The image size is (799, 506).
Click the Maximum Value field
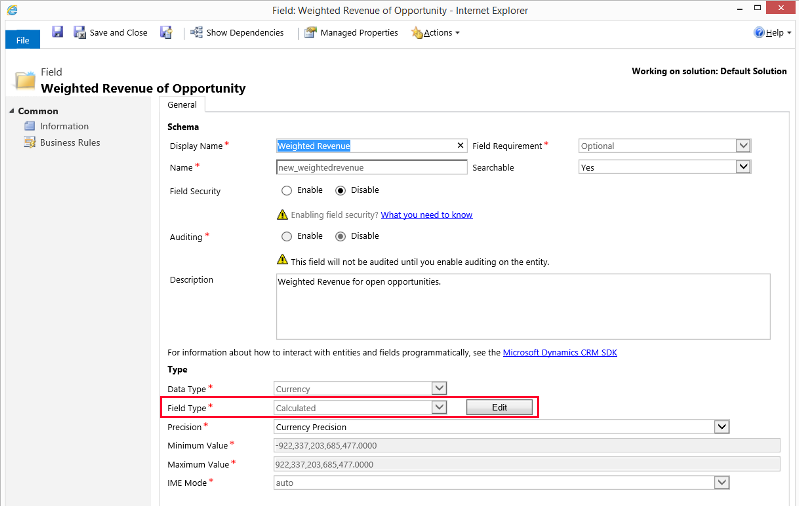527,465
